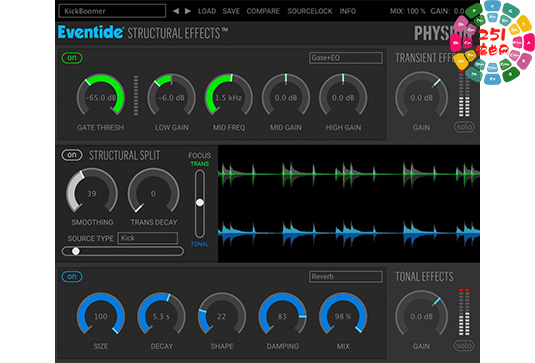Screen dimensions: 535x363
Task: Click the COMPARE button
Action: pyautogui.click(x=263, y=11)
